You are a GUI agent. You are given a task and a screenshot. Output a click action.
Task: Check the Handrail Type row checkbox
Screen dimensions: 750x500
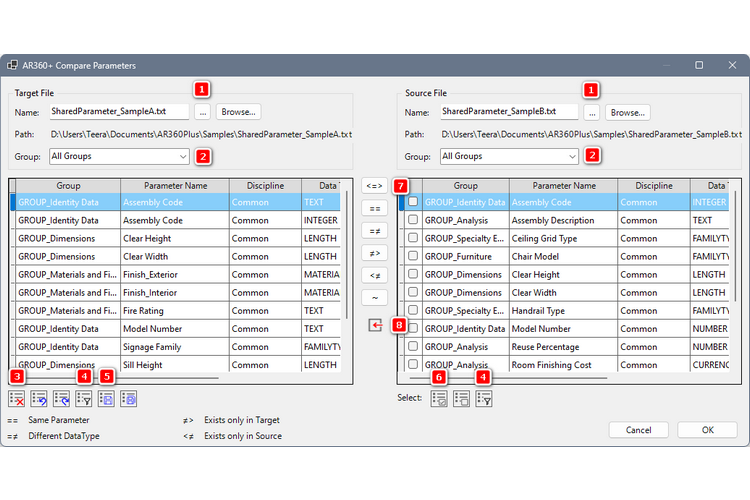[x=413, y=310]
